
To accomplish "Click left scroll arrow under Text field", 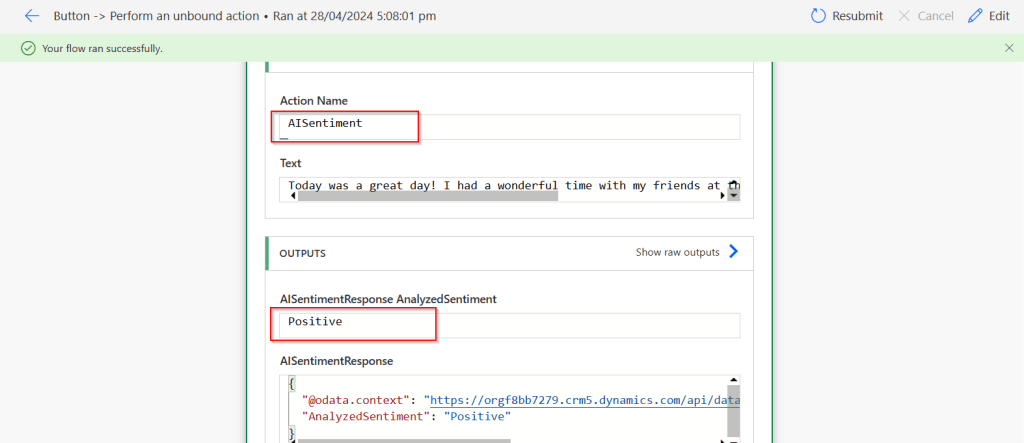I will (292, 196).
